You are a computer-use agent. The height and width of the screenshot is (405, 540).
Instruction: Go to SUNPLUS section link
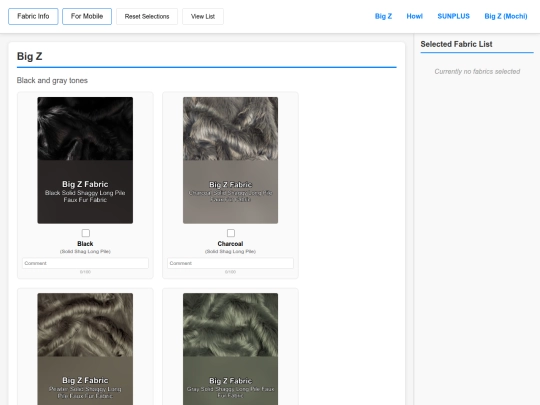(x=454, y=16)
